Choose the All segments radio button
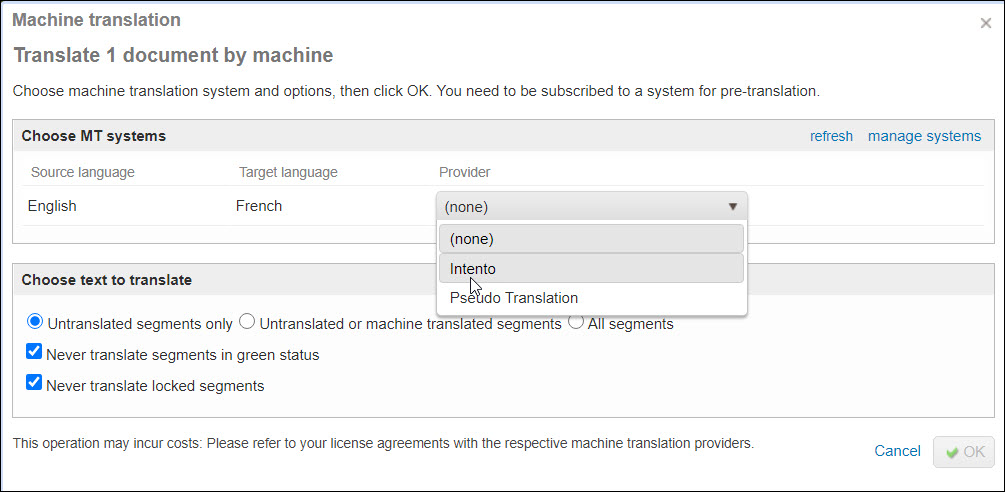This screenshot has width=1005, height=492. tap(576, 322)
